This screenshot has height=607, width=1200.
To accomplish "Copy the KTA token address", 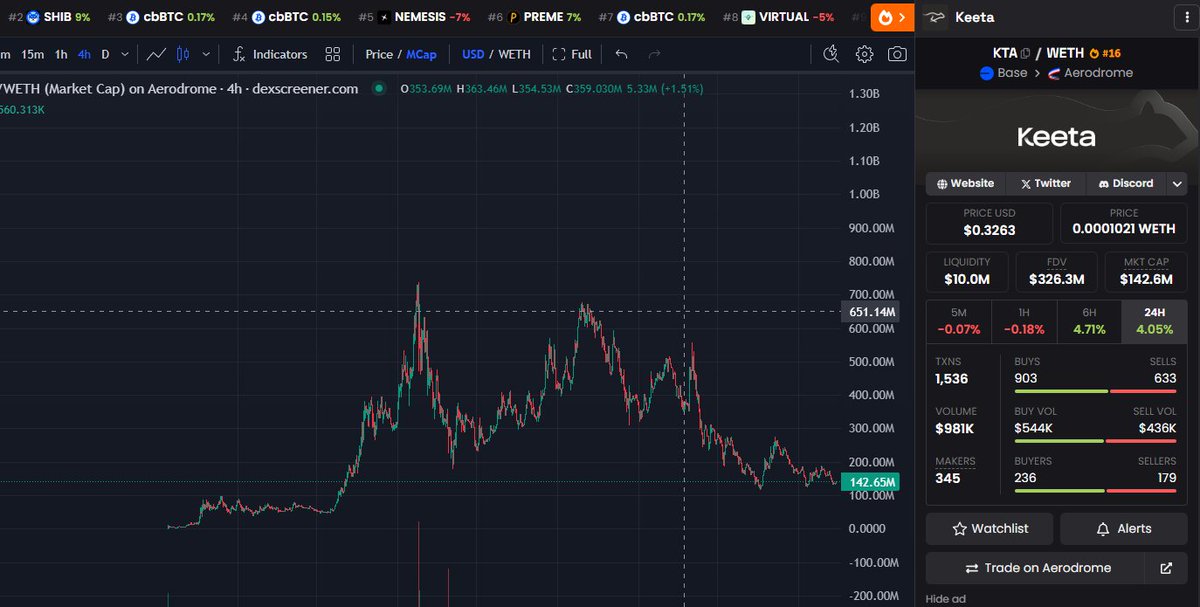I will (1025, 53).
